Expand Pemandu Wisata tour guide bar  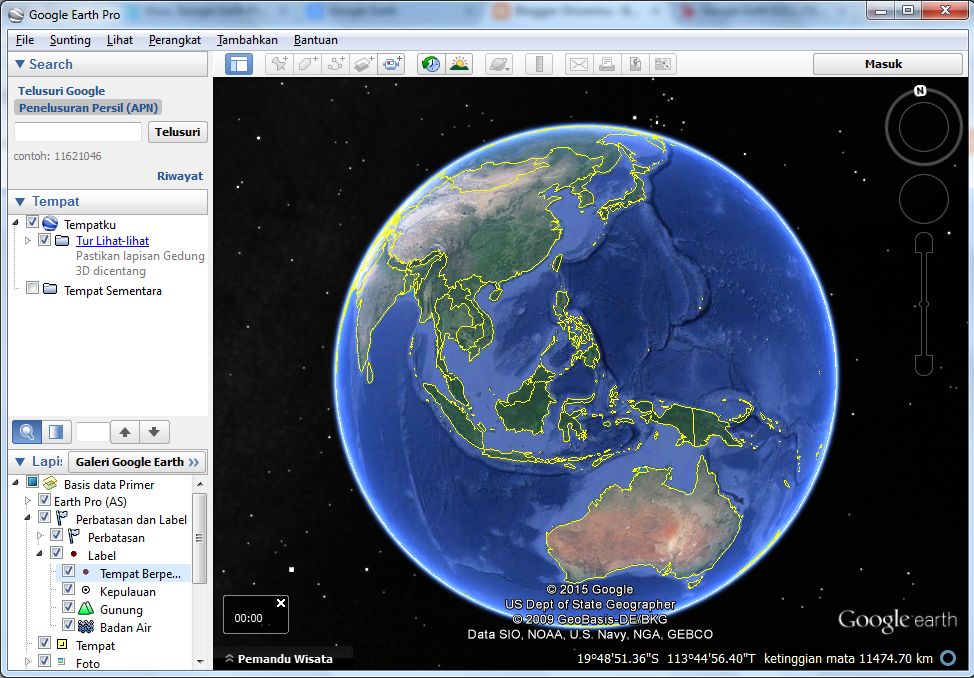(279, 659)
